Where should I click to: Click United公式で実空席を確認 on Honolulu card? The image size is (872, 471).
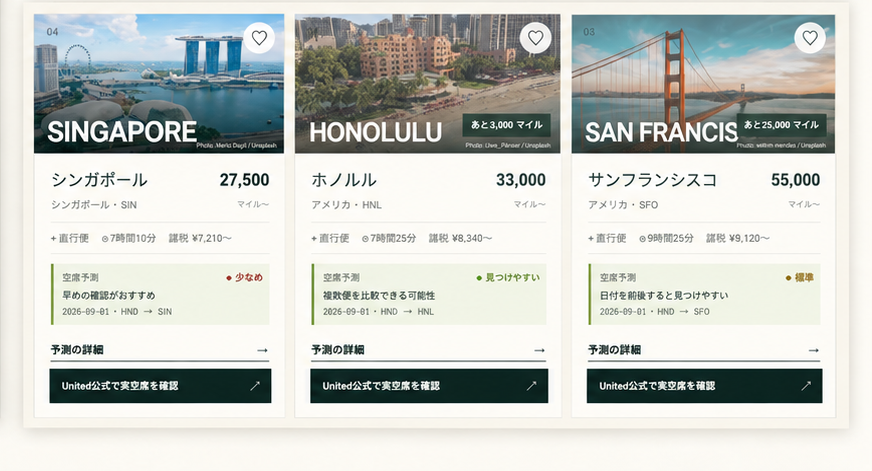pos(429,386)
